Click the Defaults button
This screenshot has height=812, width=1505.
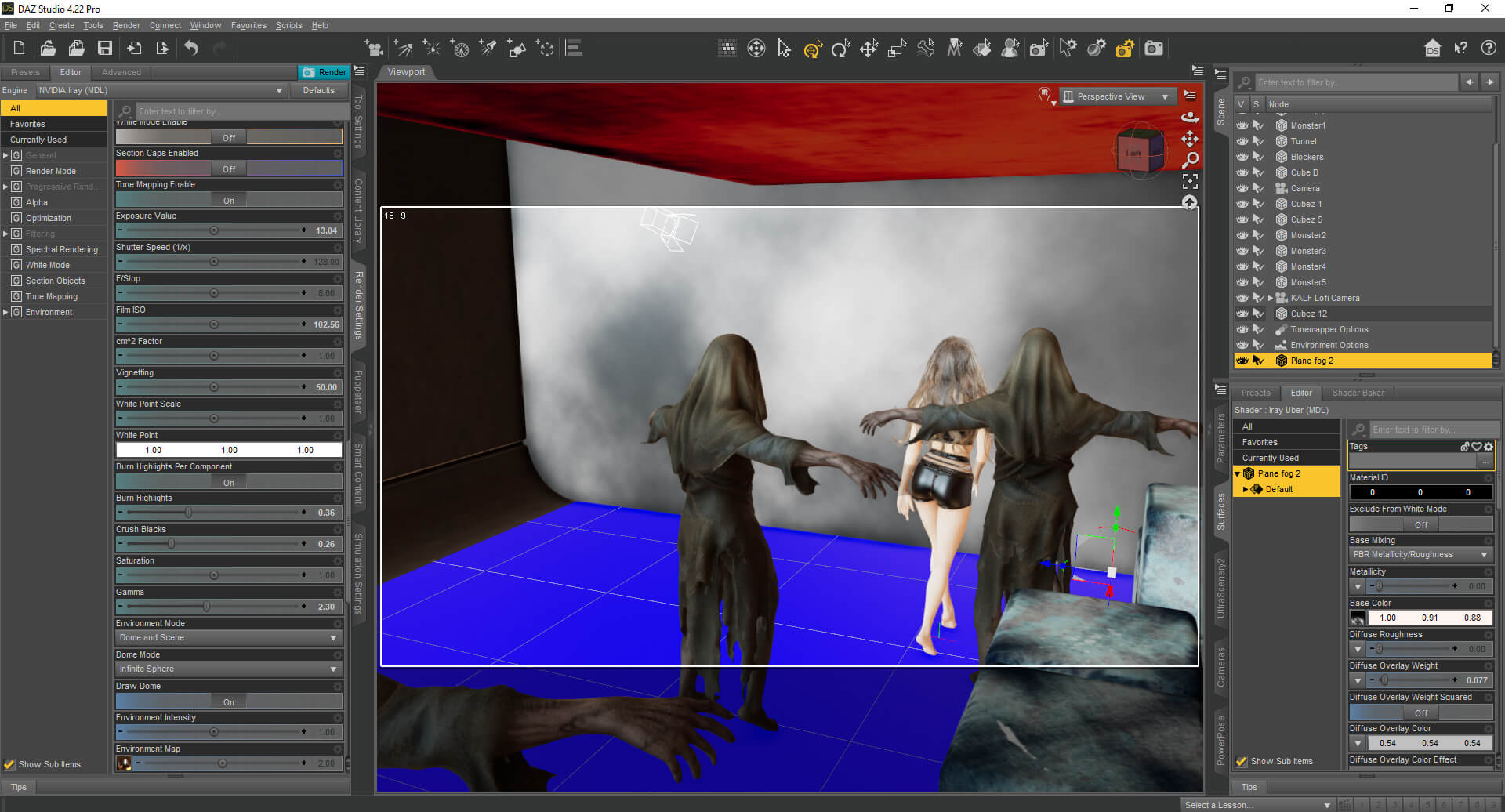tap(318, 90)
